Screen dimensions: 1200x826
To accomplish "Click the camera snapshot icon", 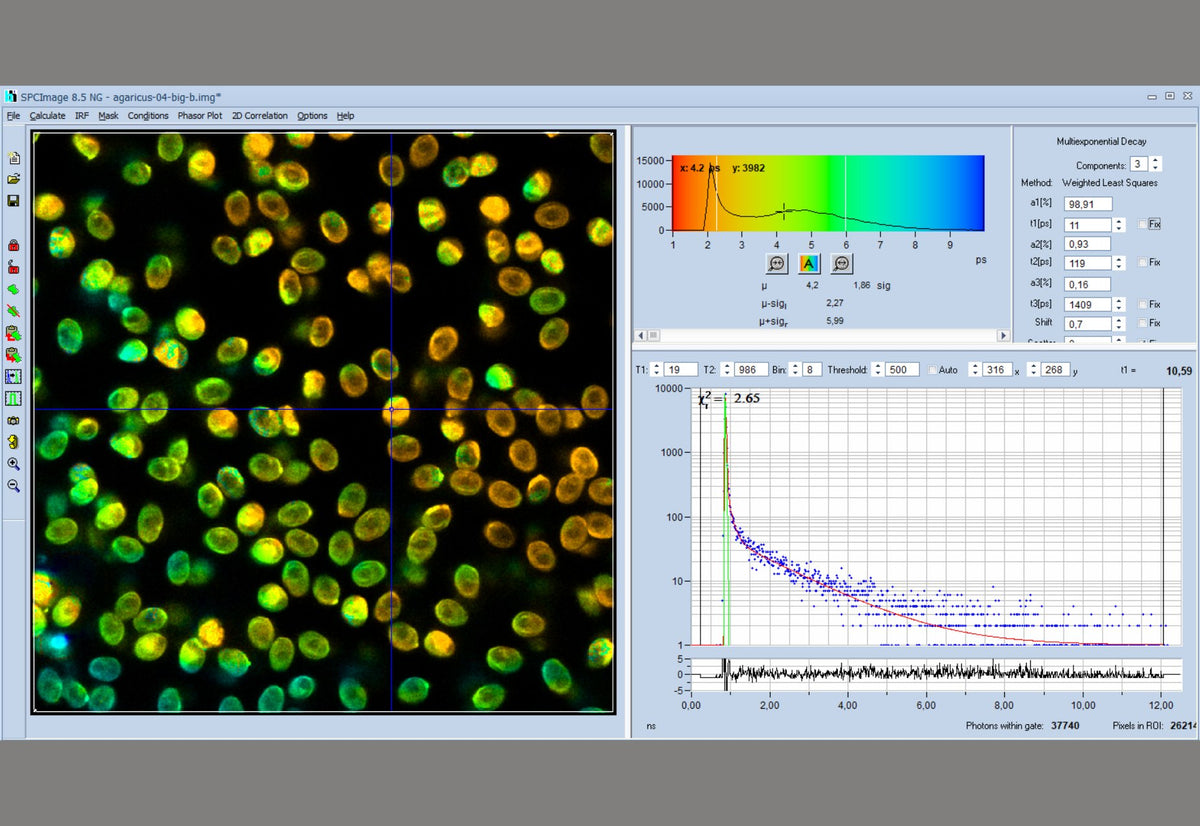I will (14, 420).
